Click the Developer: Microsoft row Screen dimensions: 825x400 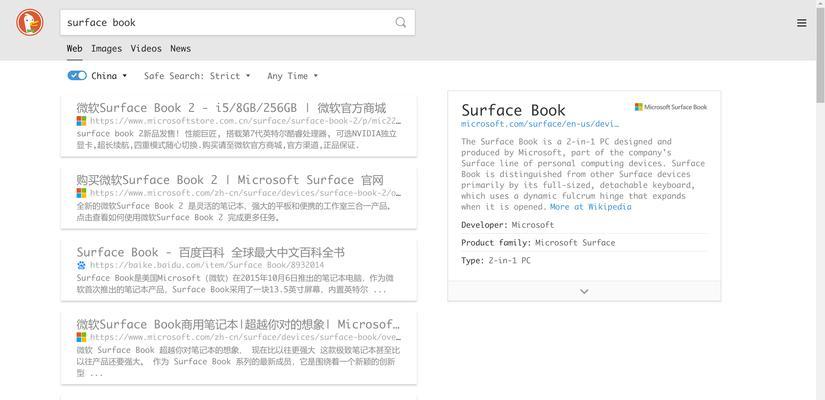tap(585, 225)
